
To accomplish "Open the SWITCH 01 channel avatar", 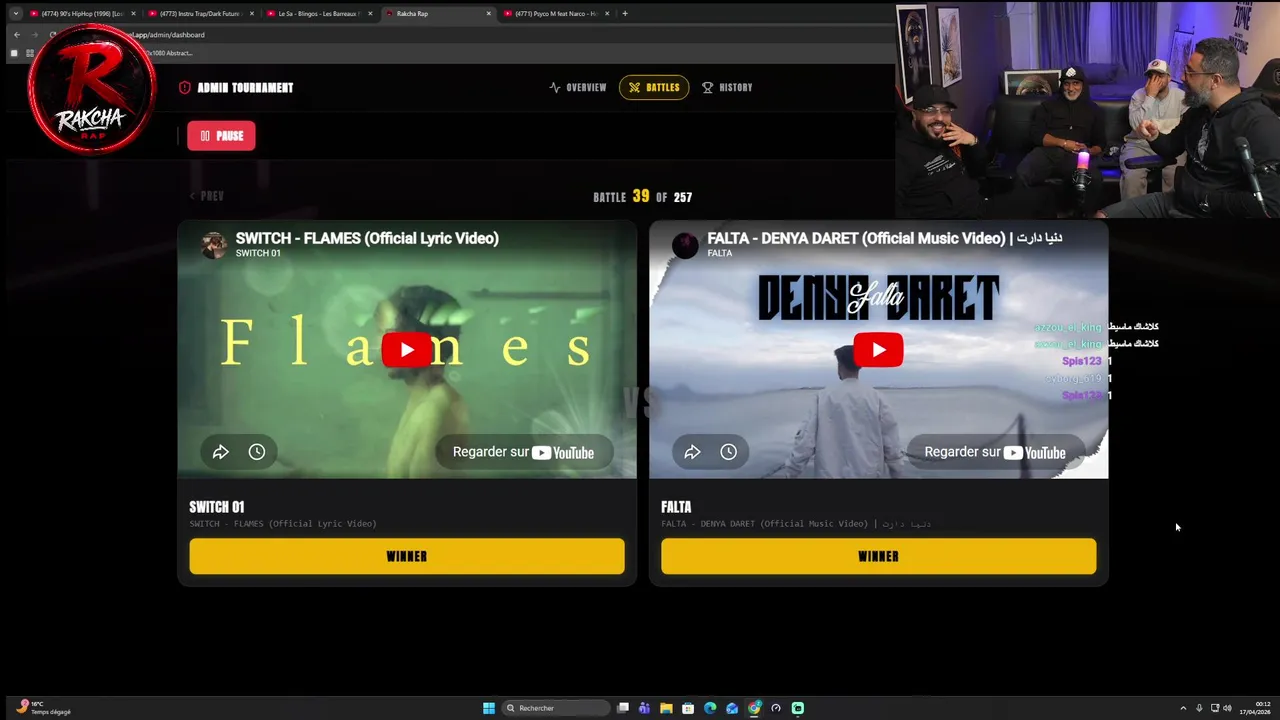I will click(x=214, y=245).
